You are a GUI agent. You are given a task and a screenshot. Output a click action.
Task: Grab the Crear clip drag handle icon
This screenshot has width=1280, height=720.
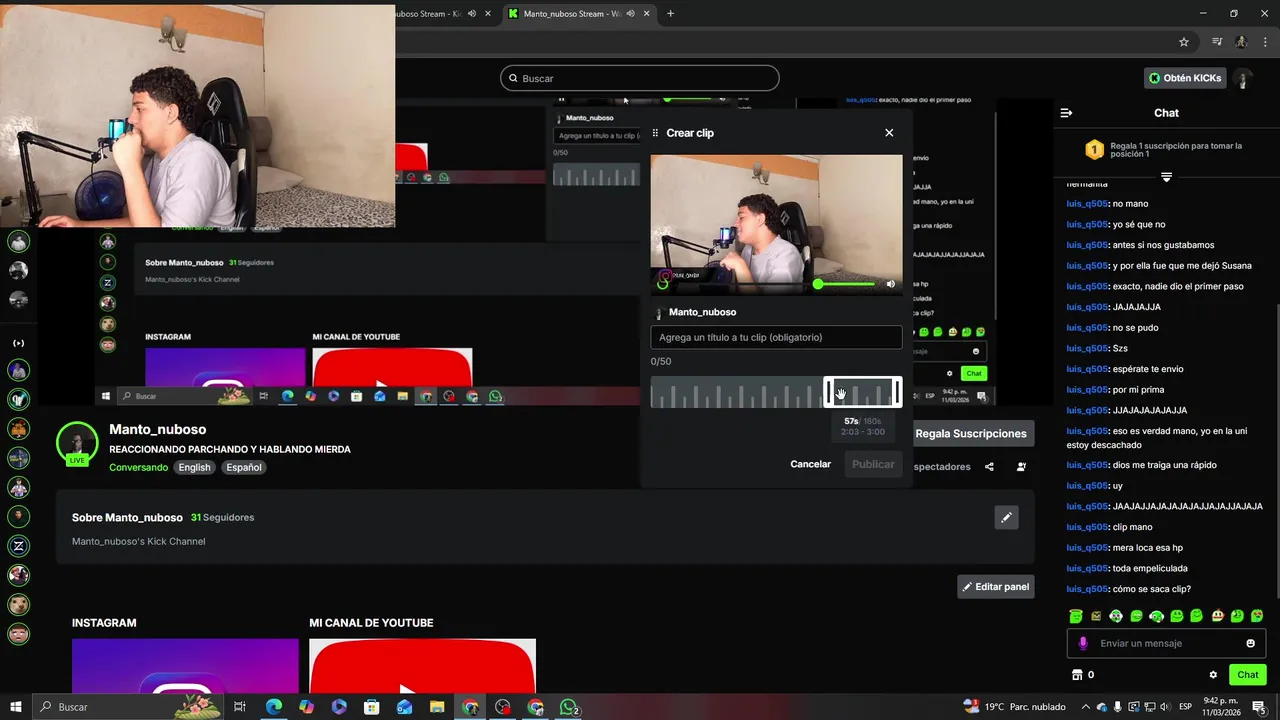(656, 133)
